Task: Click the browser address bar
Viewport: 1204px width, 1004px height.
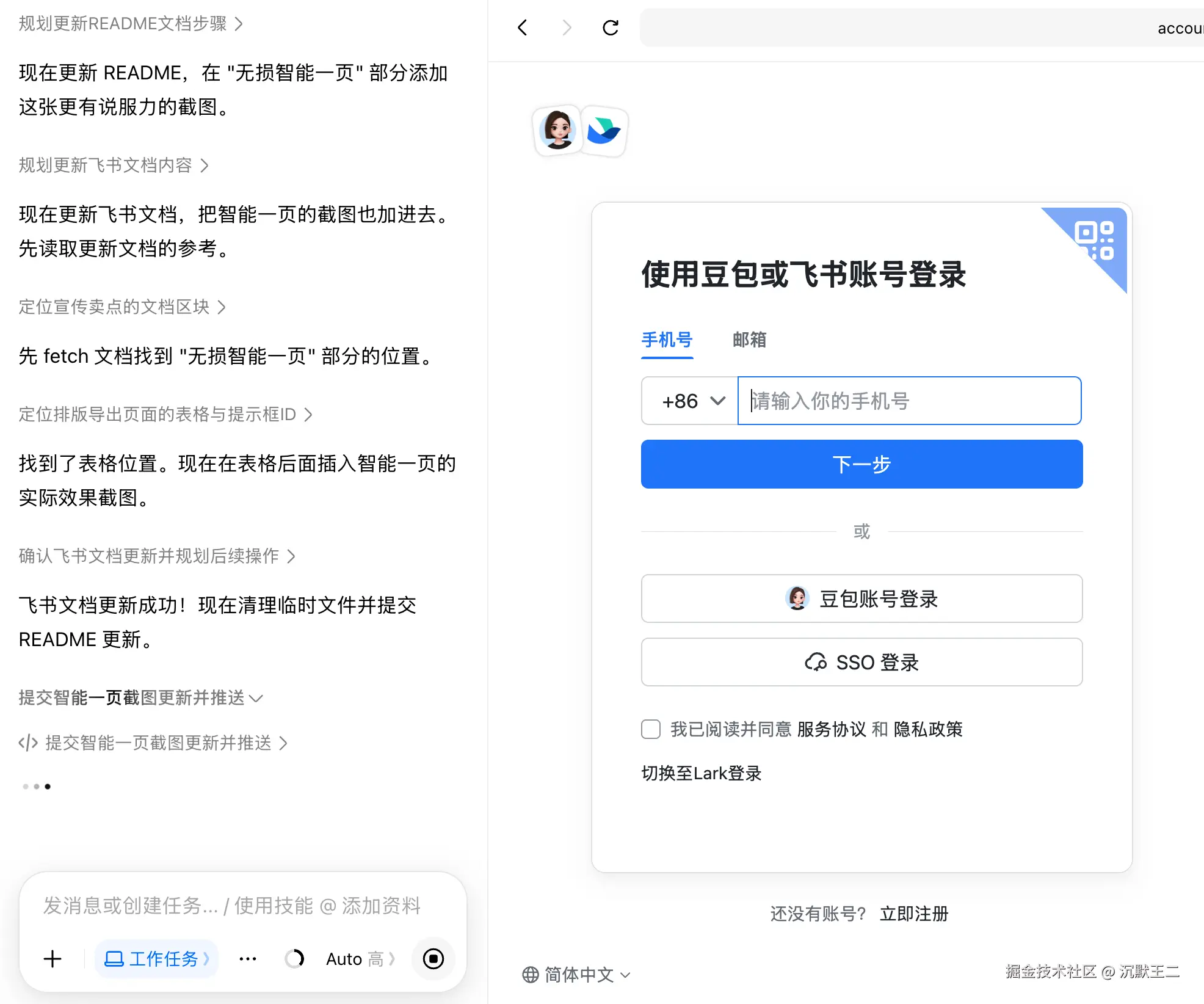Action: (922, 27)
